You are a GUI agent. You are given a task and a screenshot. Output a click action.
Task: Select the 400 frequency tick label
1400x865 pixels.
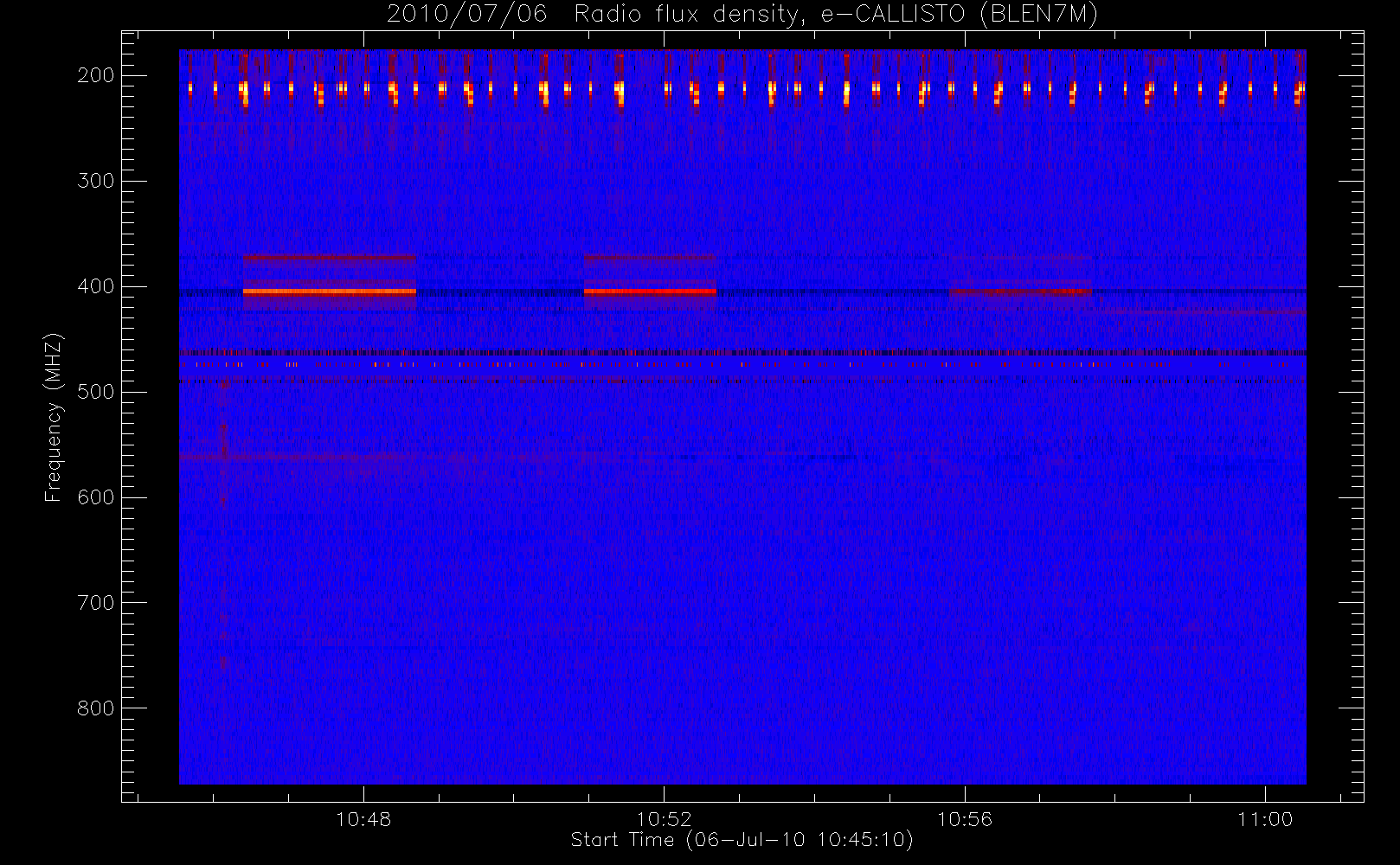click(x=96, y=286)
